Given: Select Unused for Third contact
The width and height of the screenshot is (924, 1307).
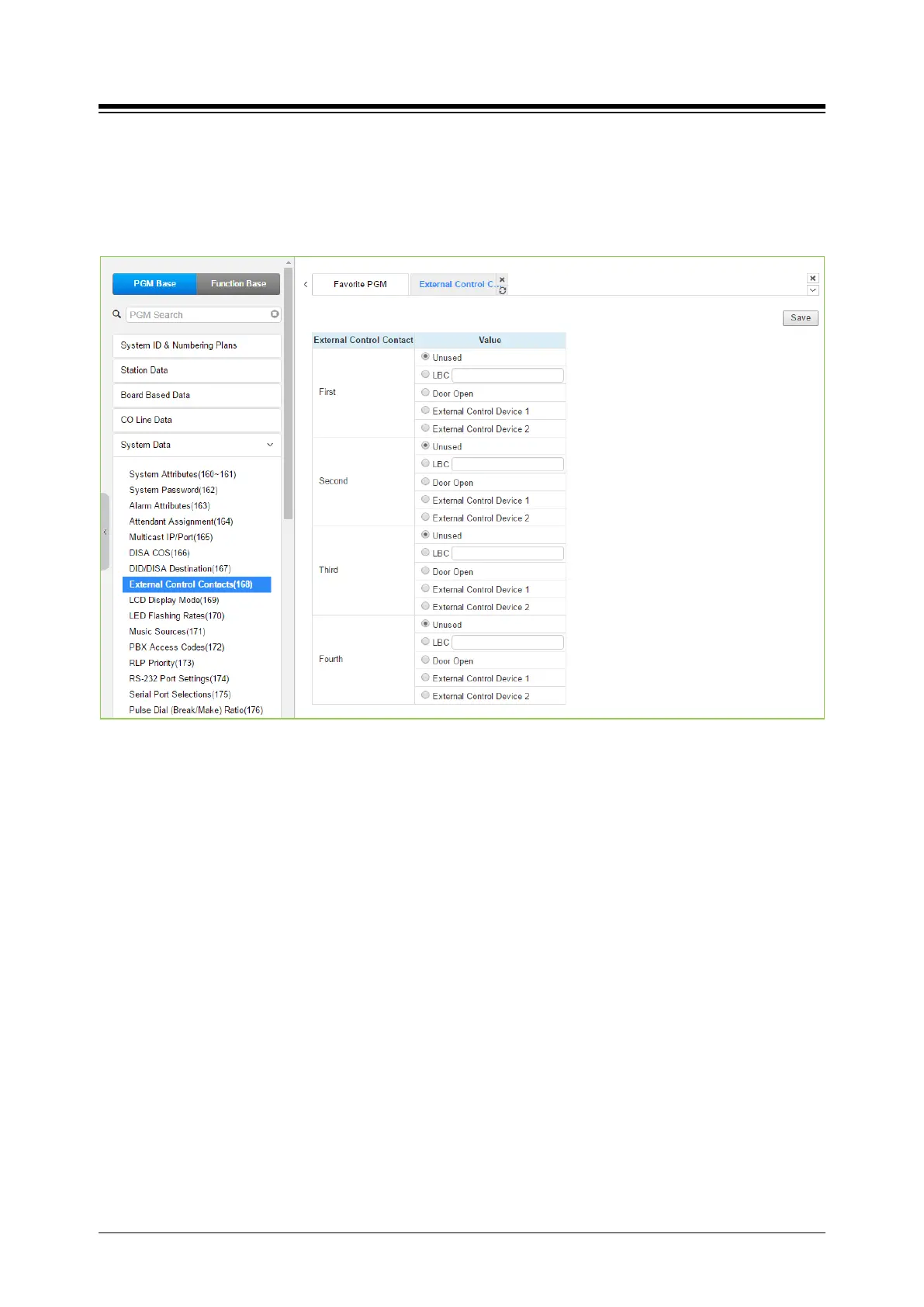Looking at the screenshot, I should coord(425,535).
